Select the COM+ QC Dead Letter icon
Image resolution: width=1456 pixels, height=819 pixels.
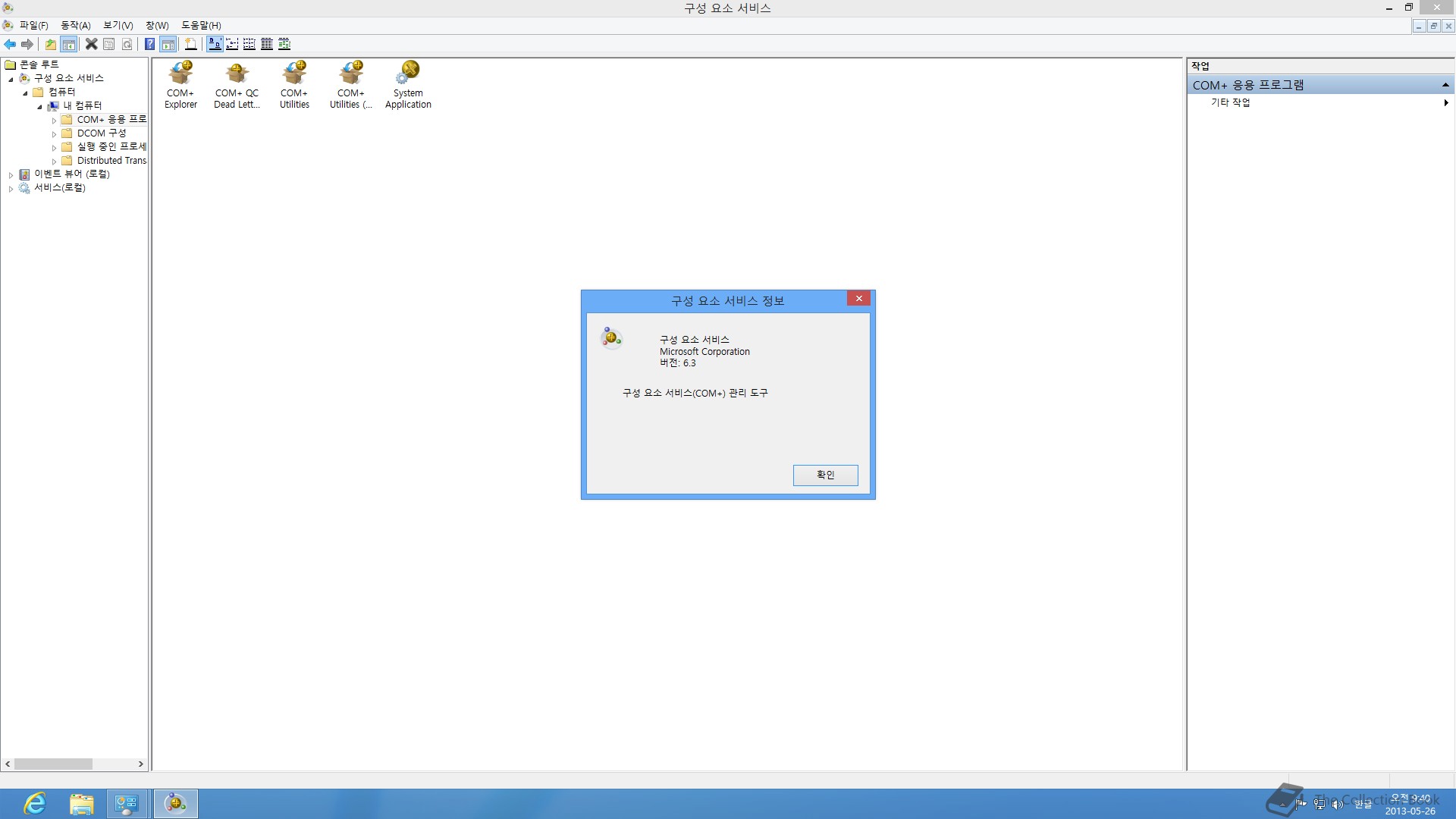coord(237,85)
